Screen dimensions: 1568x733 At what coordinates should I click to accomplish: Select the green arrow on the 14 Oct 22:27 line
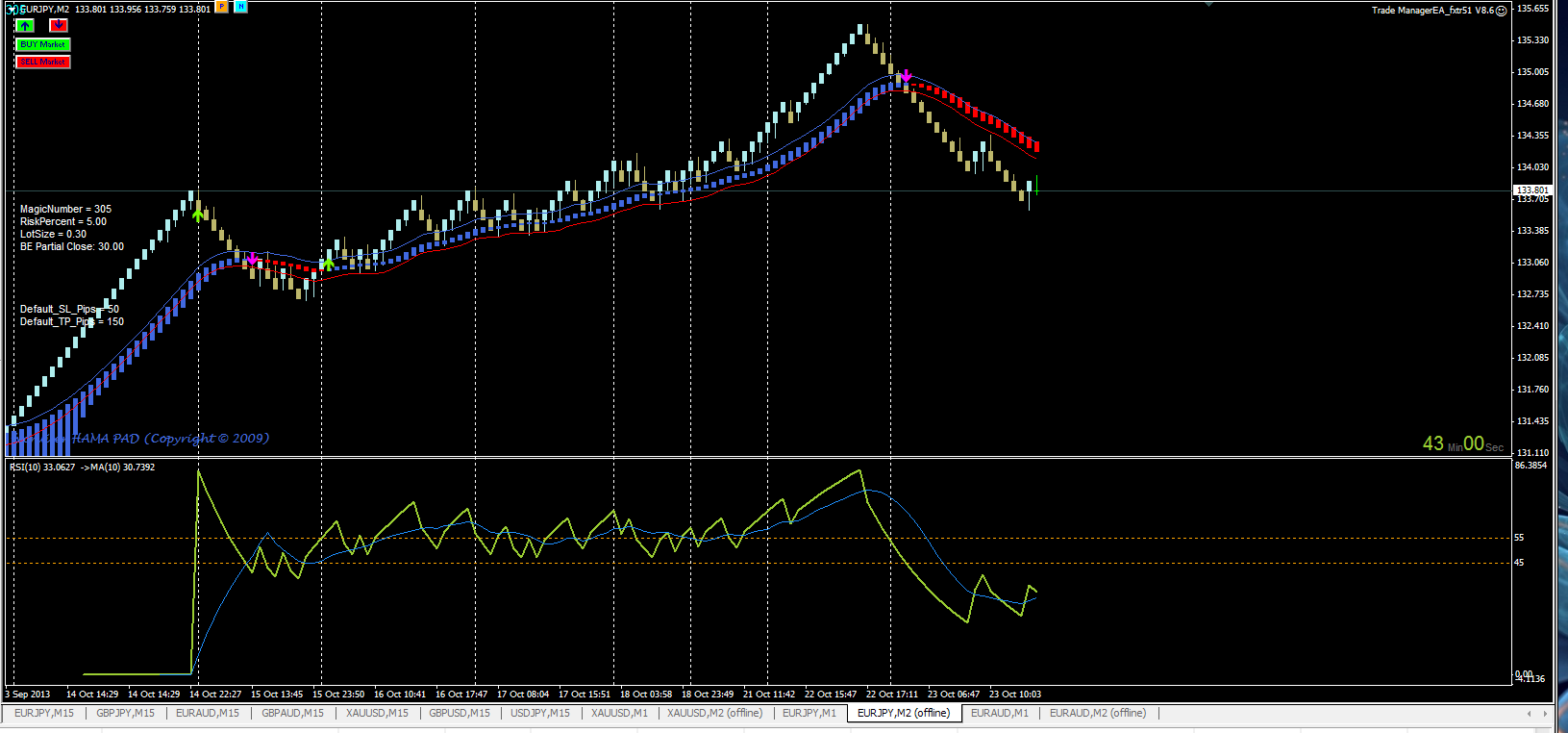pyautogui.click(x=198, y=215)
